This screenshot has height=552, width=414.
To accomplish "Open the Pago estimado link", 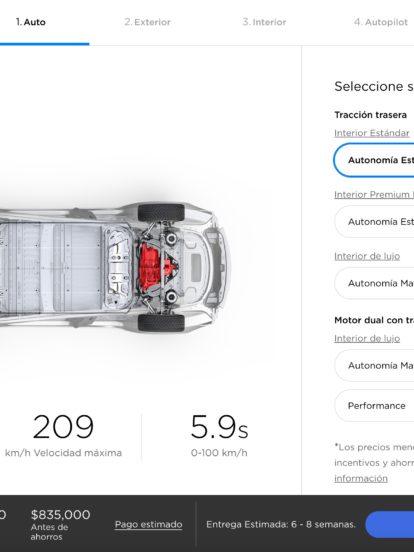I will pos(149,525).
